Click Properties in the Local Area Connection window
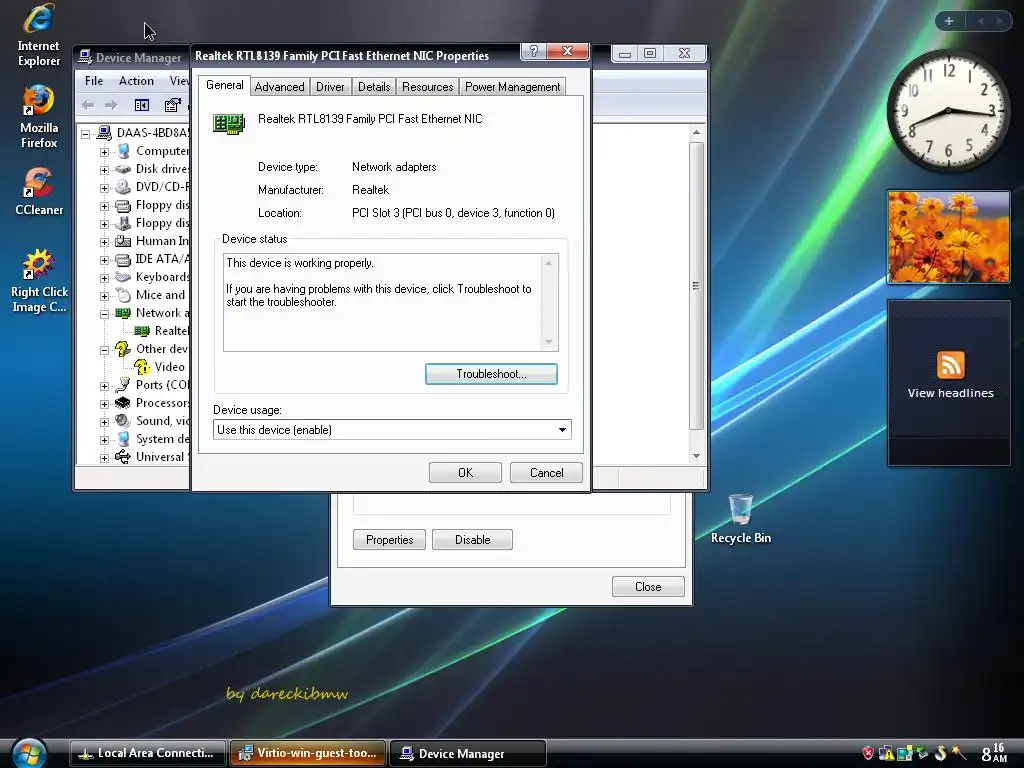The image size is (1024, 768). 389,539
